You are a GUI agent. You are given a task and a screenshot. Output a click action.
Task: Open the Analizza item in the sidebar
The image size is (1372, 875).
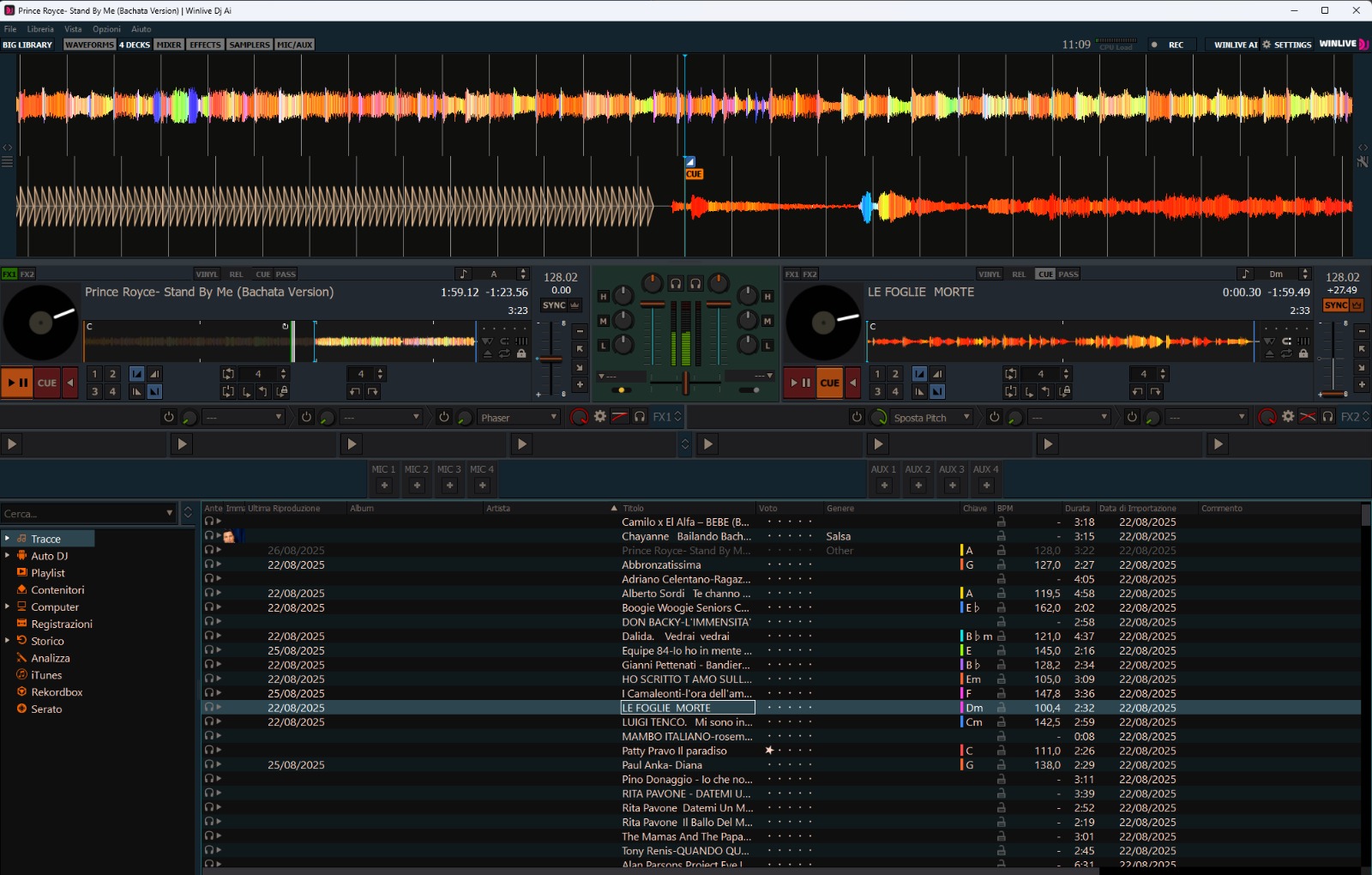51,658
